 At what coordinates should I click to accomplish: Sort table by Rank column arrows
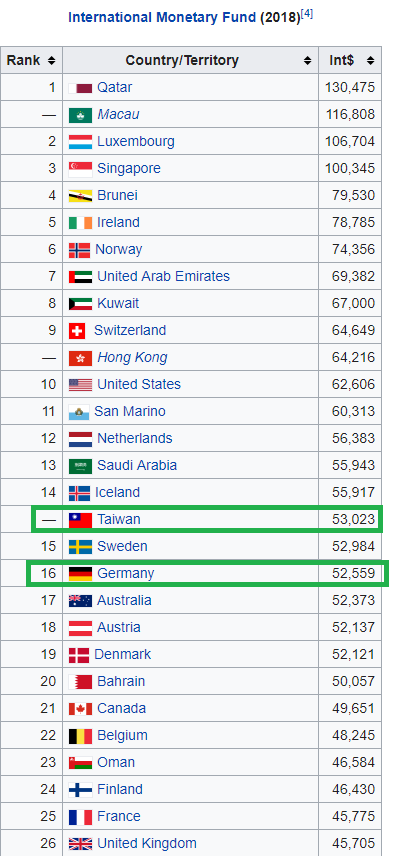pos(51,61)
